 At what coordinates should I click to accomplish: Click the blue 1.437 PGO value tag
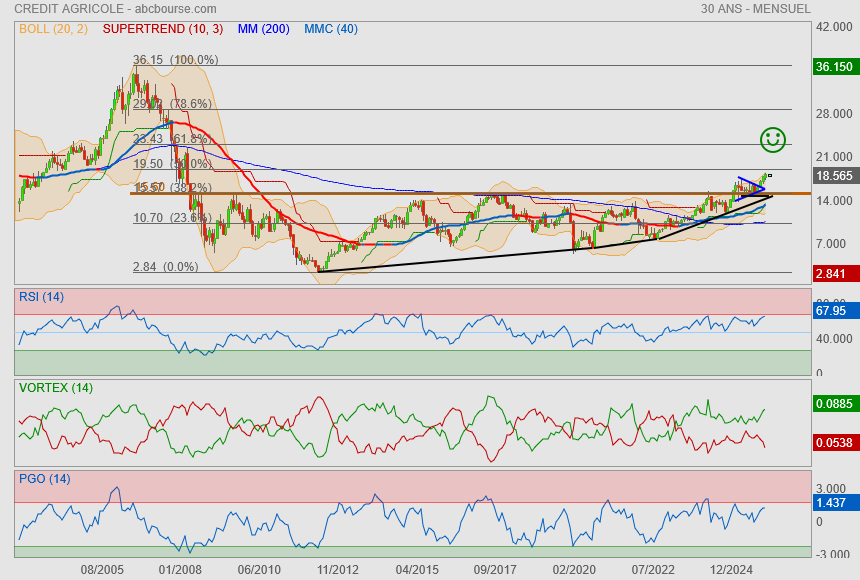point(832,505)
